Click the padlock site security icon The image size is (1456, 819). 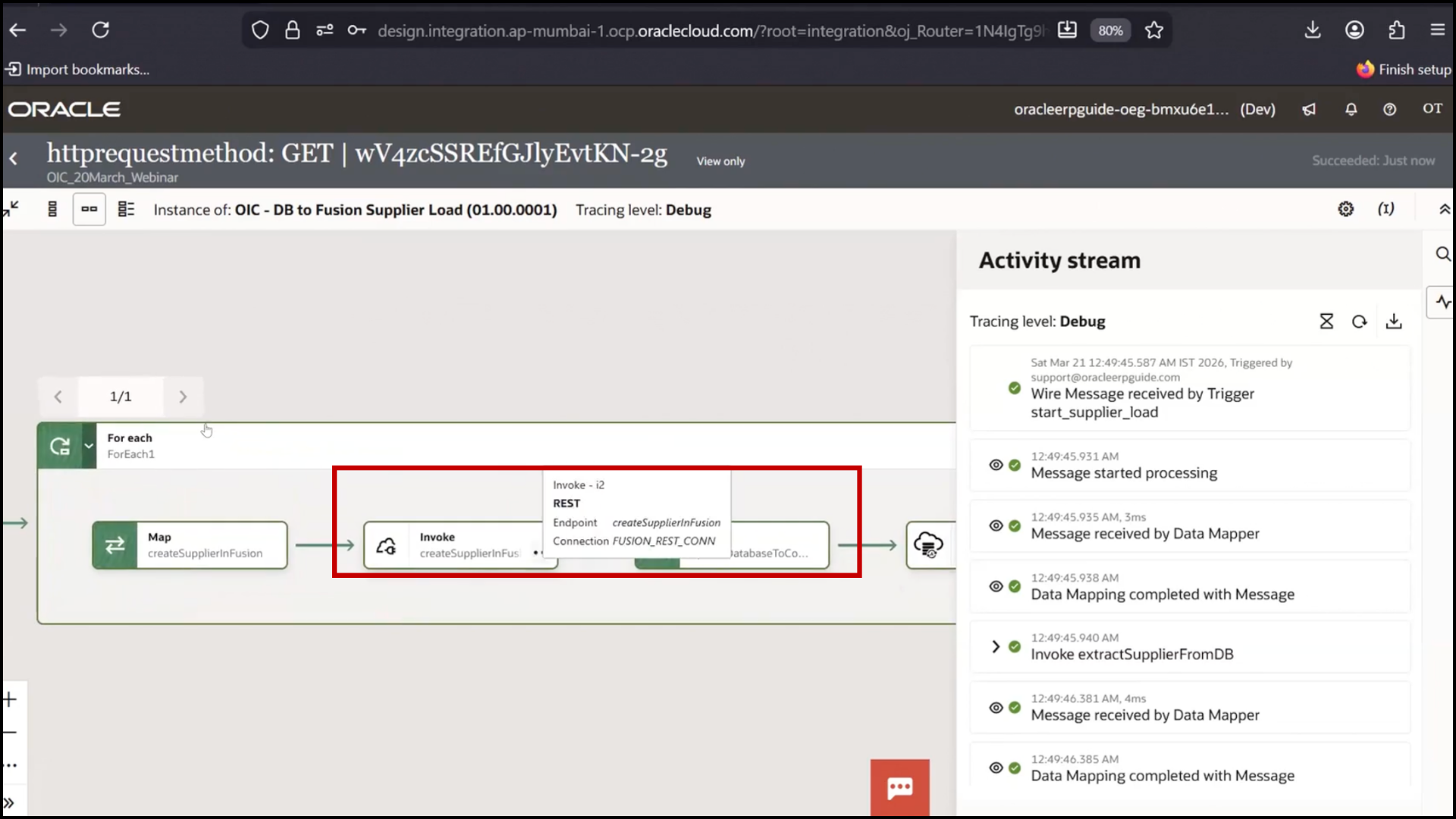point(292,30)
